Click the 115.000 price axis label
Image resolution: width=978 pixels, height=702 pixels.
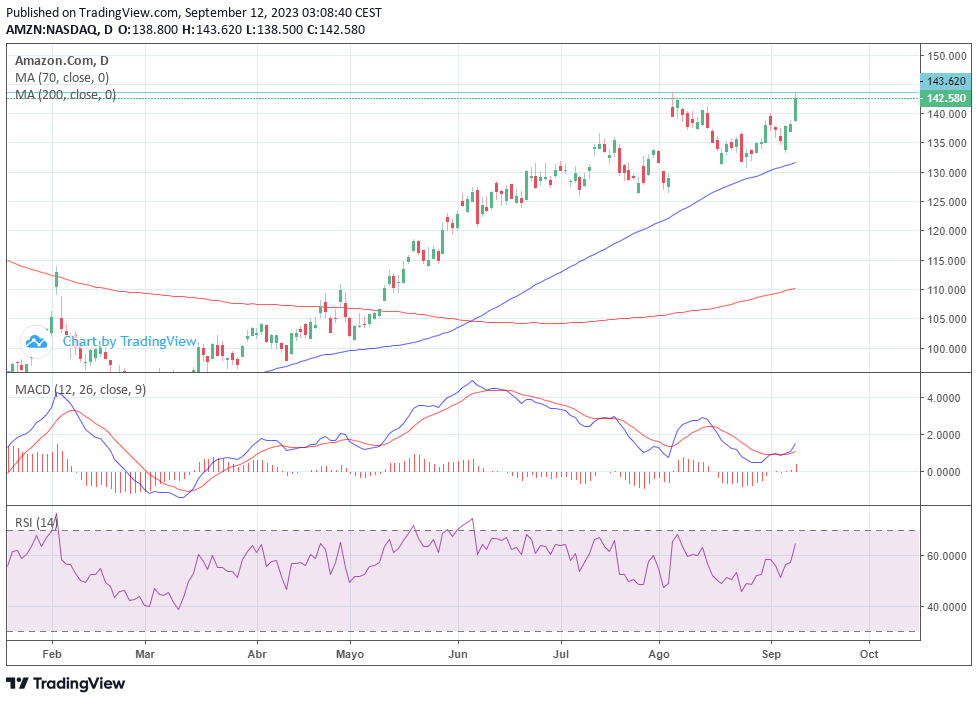click(x=947, y=261)
